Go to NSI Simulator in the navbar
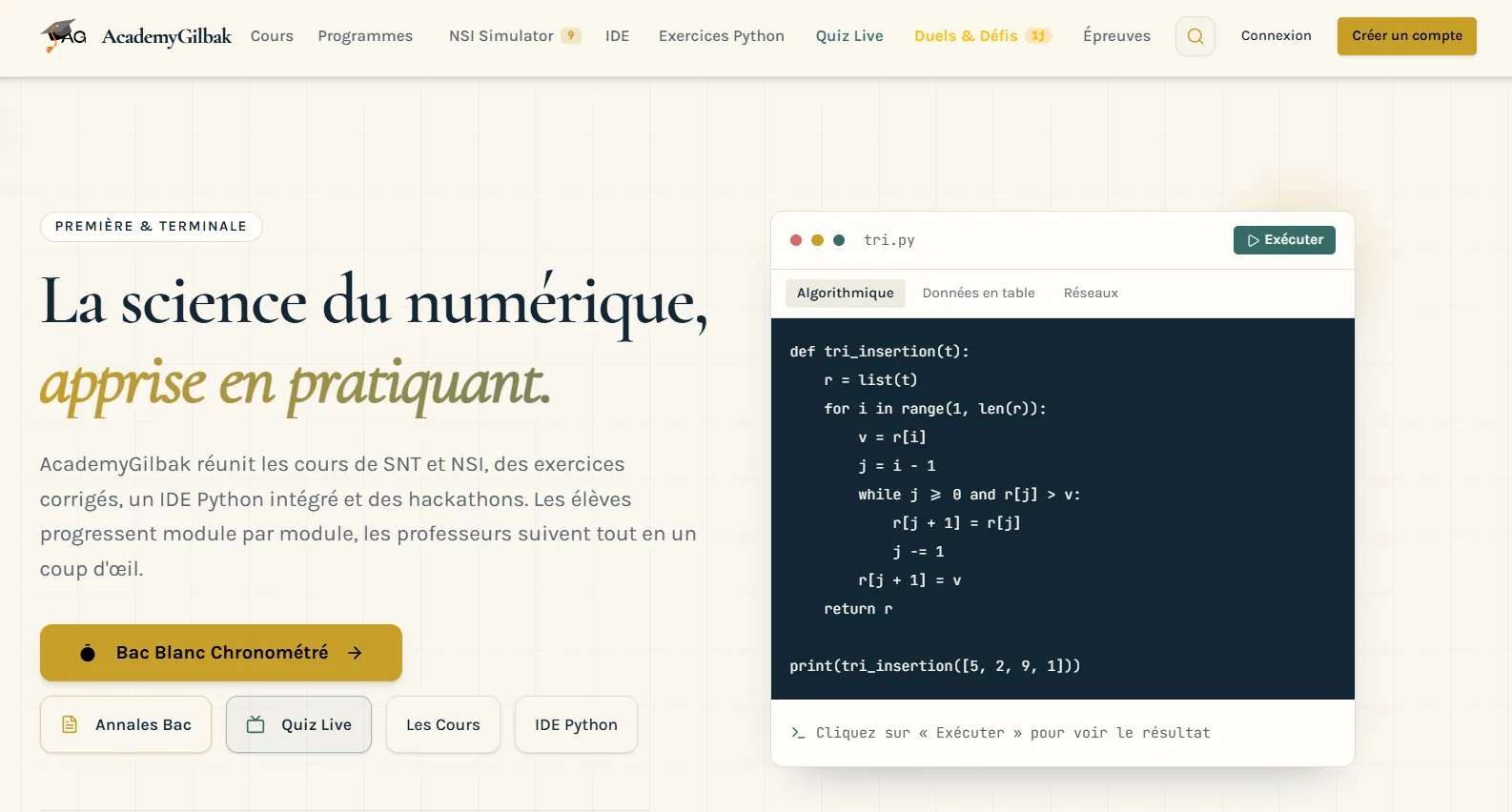Screen dimensions: 1512x812 pos(501,35)
